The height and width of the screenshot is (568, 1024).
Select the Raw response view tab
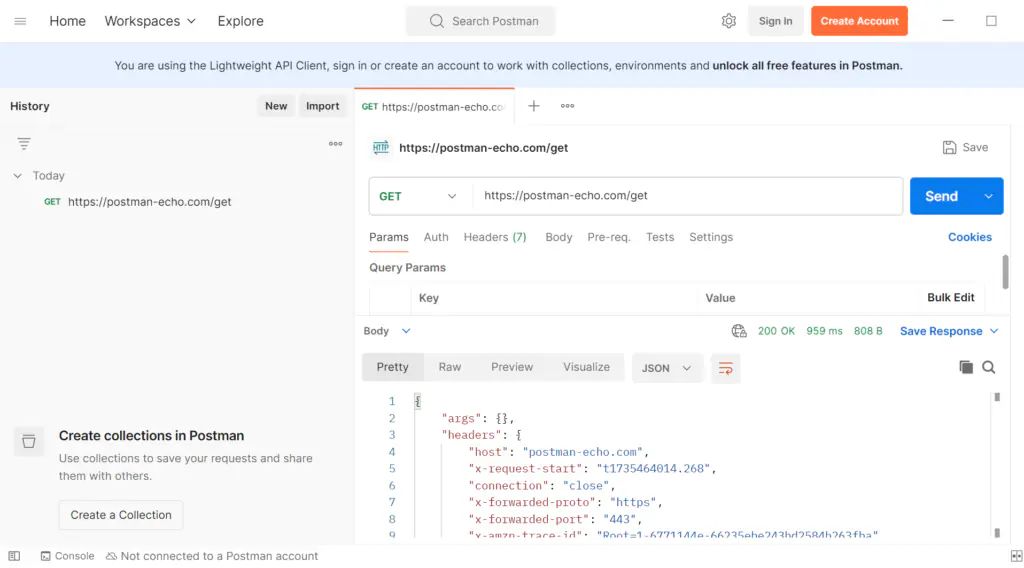click(x=450, y=367)
